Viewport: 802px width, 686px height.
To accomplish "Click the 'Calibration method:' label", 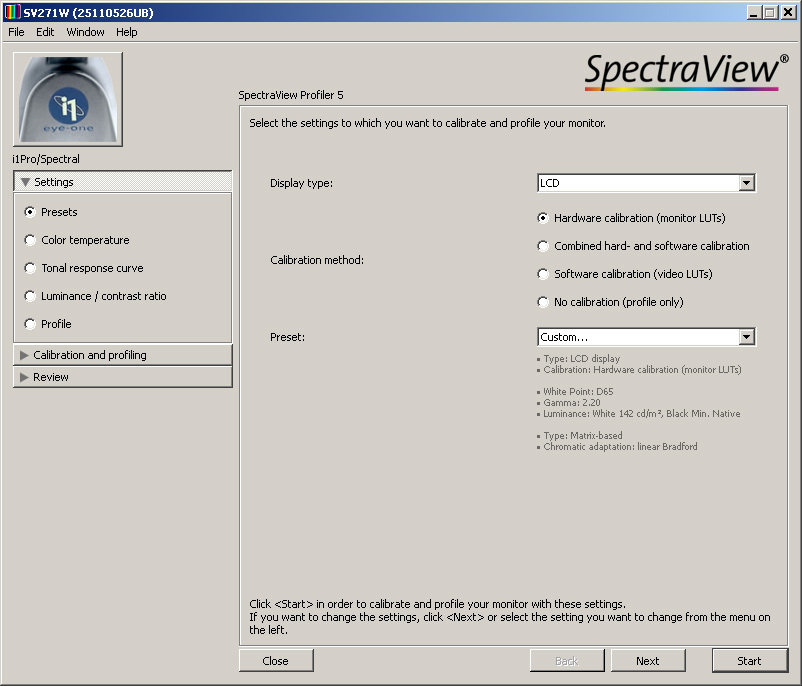I will click(317, 260).
